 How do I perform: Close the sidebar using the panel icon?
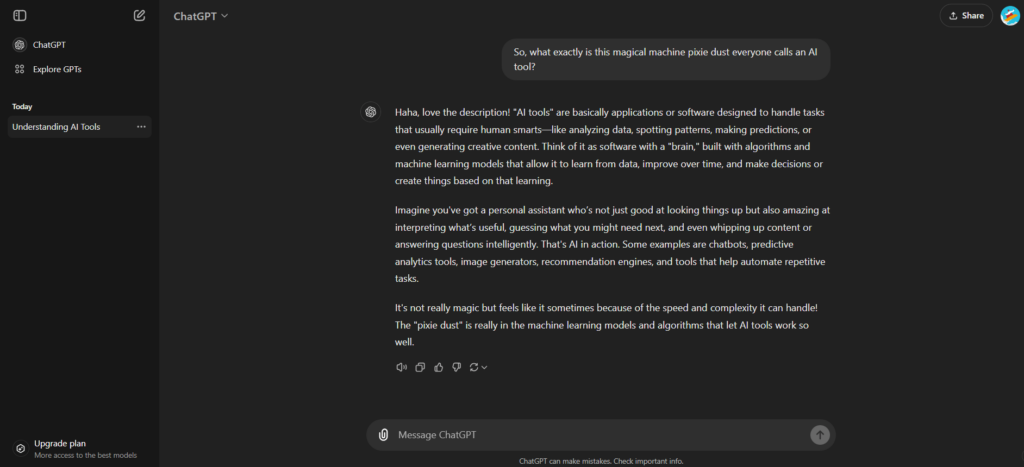pos(20,15)
